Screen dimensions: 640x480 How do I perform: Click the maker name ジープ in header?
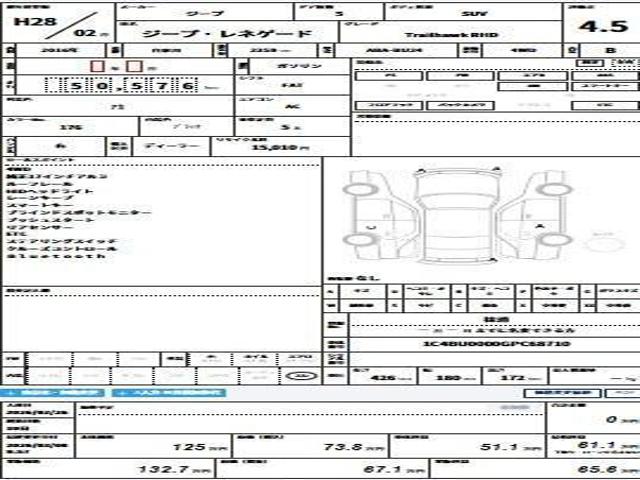(x=205, y=13)
